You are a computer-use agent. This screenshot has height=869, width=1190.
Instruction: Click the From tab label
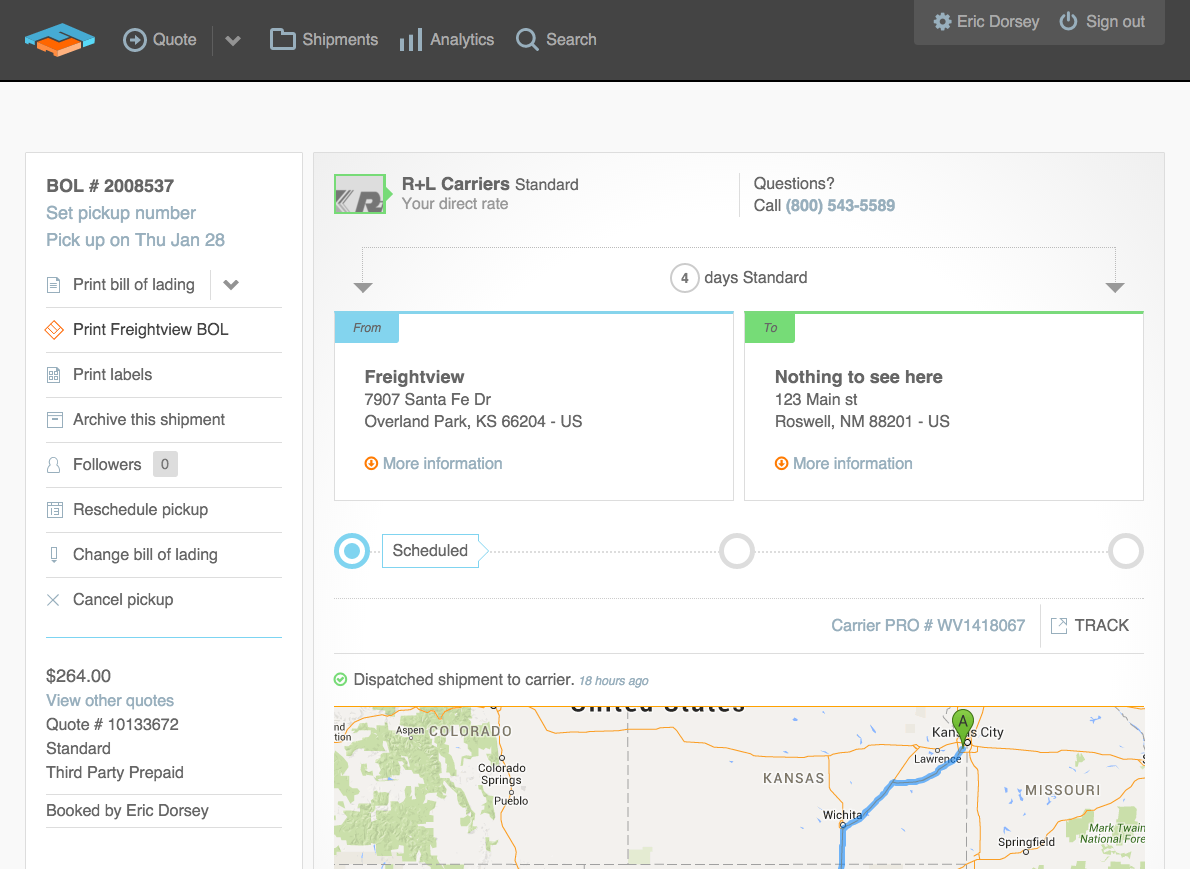[367, 328]
